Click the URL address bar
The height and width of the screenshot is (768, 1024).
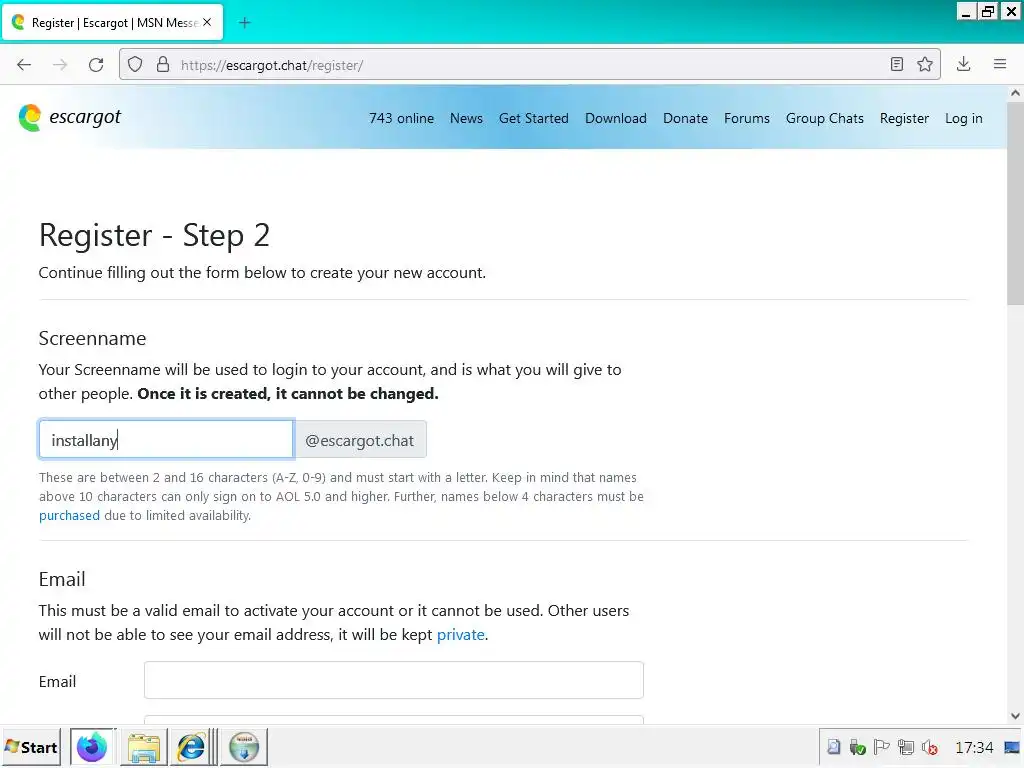tap(529, 65)
